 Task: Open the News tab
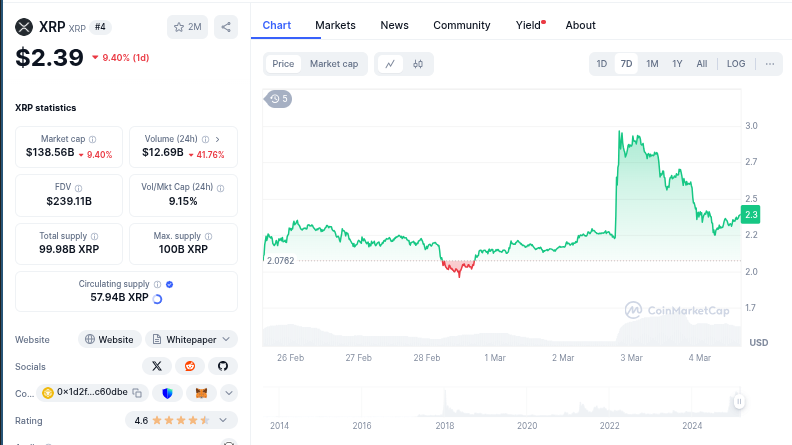pos(394,25)
